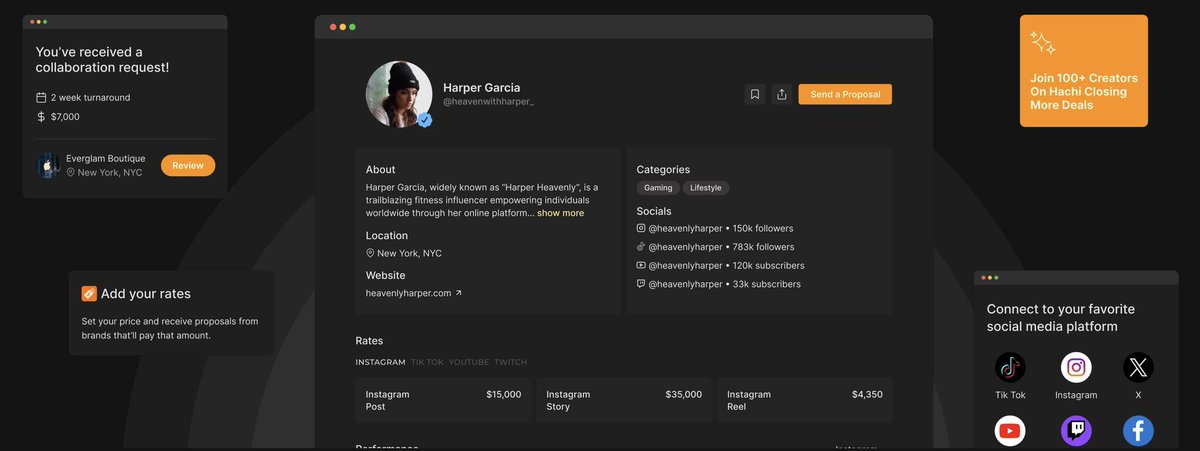1200x451 pixels.
Task: Click the Instagram icon in Socials list
Action: tap(641, 228)
